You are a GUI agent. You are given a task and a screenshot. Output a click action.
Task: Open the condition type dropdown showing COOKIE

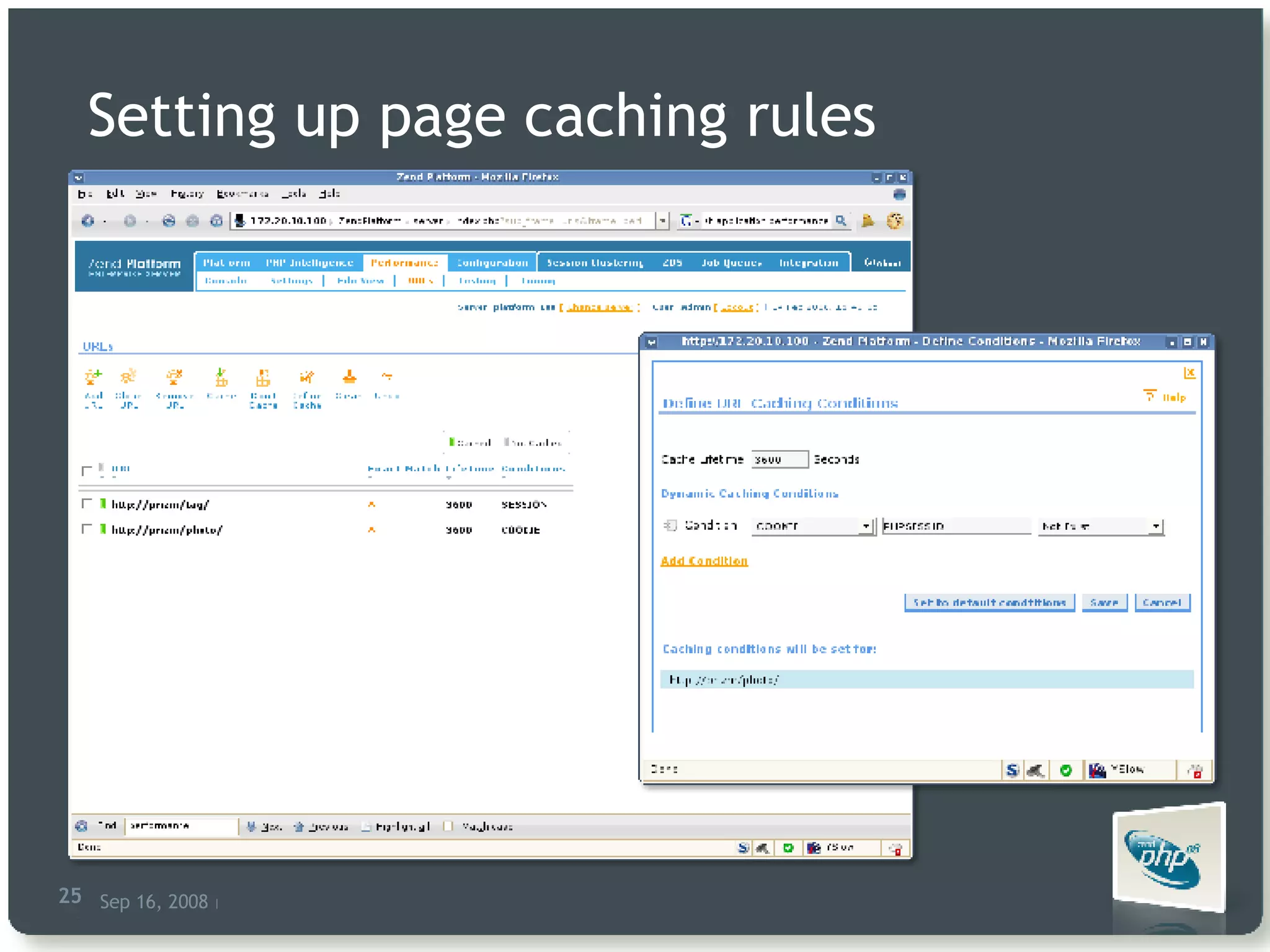[813, 526]
